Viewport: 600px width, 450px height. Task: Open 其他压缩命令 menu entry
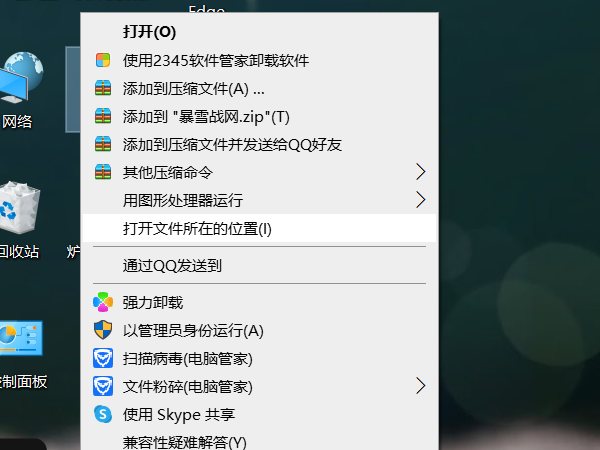pos(259,172)
